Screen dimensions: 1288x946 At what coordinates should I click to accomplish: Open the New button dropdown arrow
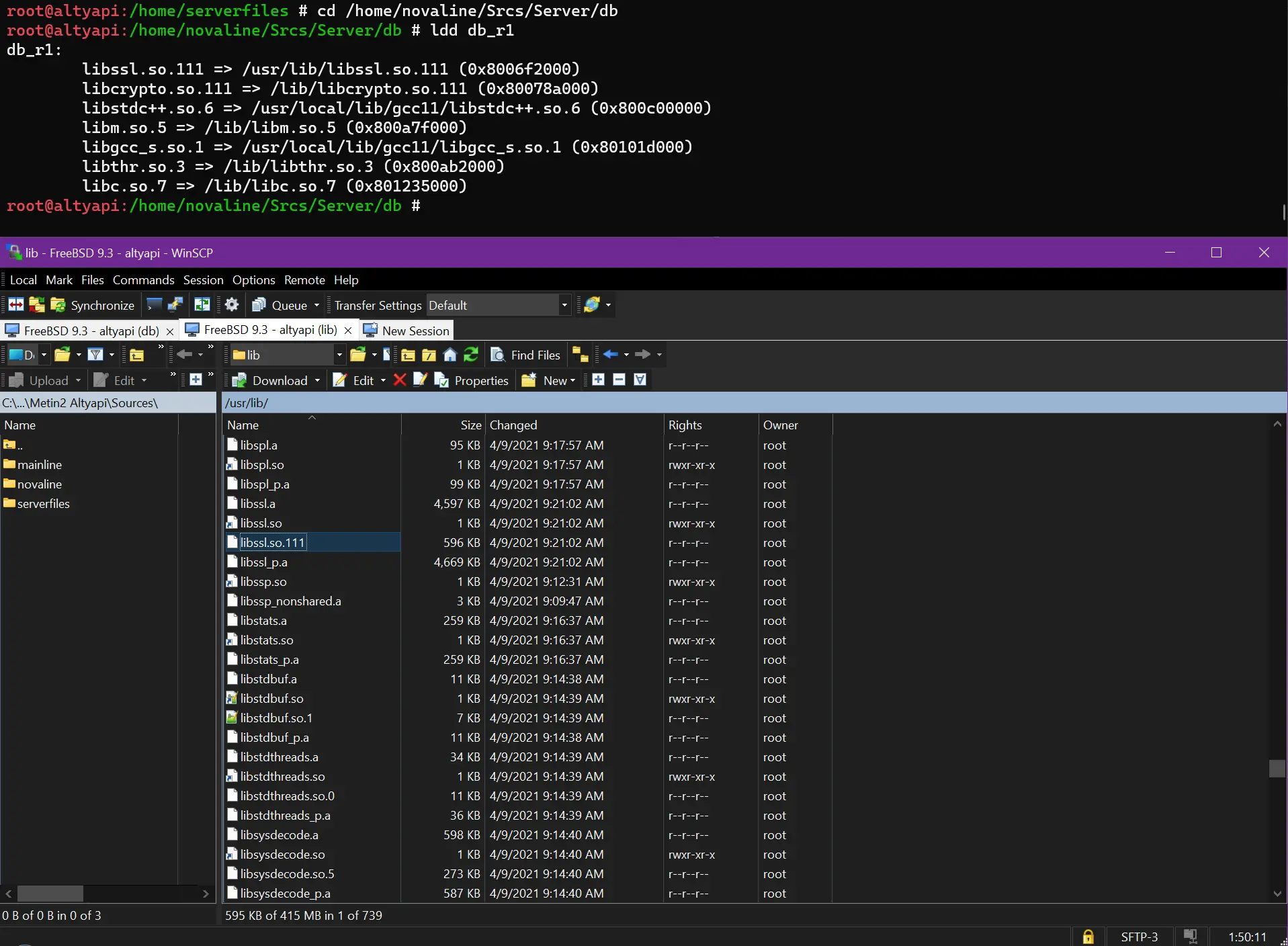coord(572,380)
